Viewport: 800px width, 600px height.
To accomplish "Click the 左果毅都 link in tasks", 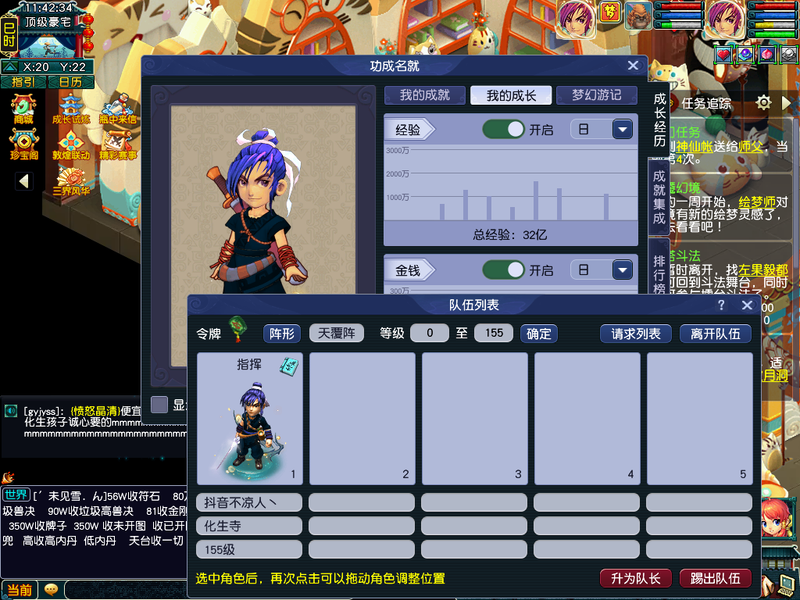I will coord(763,270).
